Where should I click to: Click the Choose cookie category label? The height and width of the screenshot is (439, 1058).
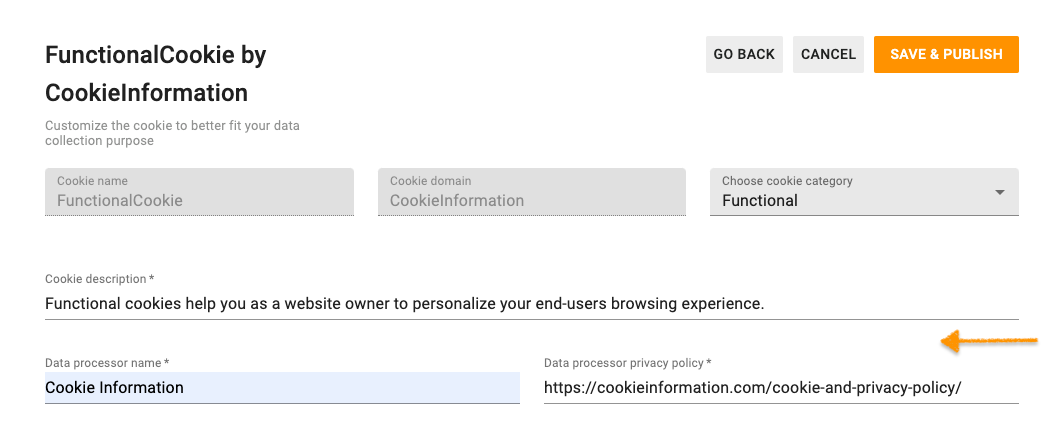tap(787, 181)
